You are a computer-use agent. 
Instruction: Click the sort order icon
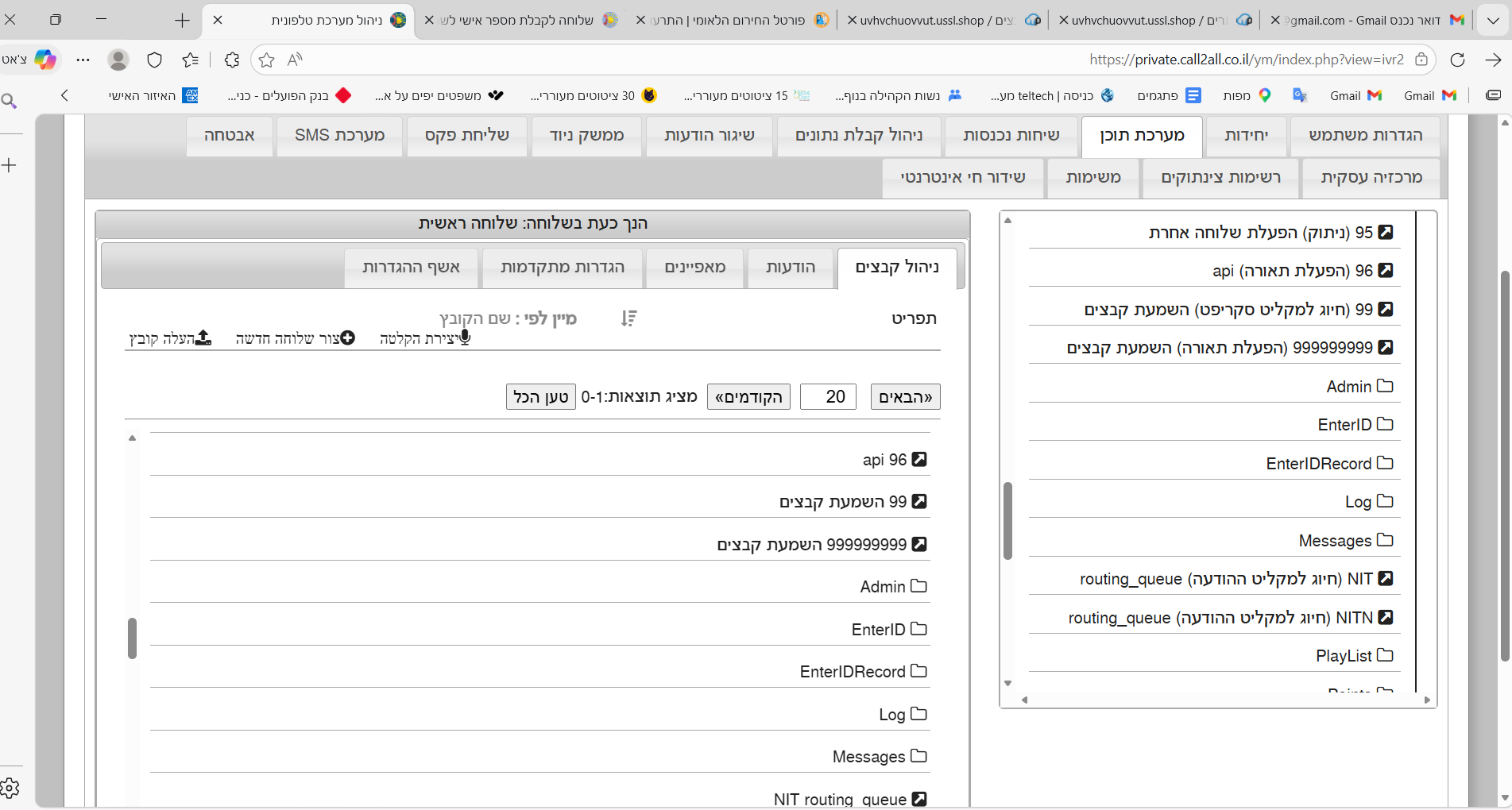pyautogui.click(x=628, y=318)
